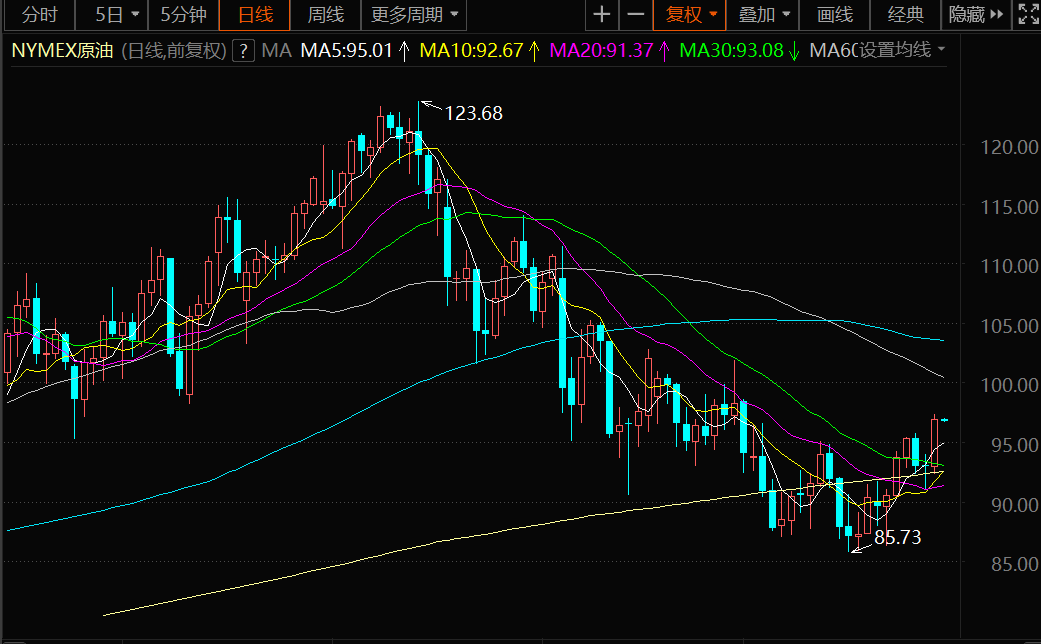Click the double-arrow beside 隐藏
This screenshot has width=1041, height=644.
997,15
